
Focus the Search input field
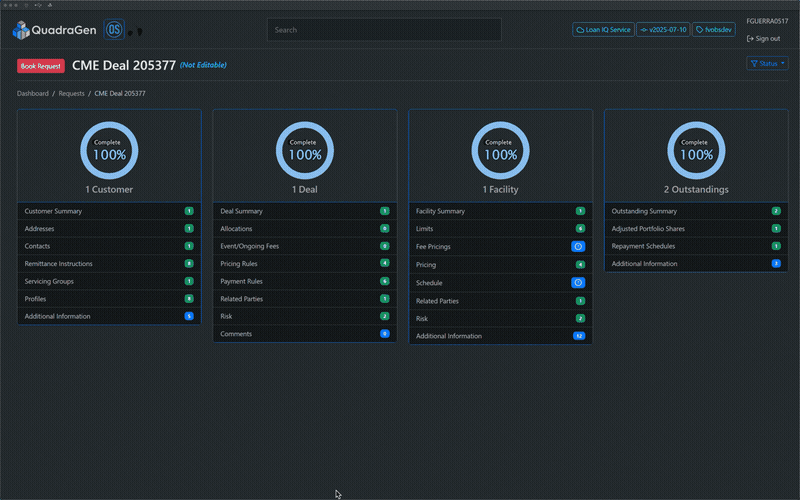tap(384, 30)
